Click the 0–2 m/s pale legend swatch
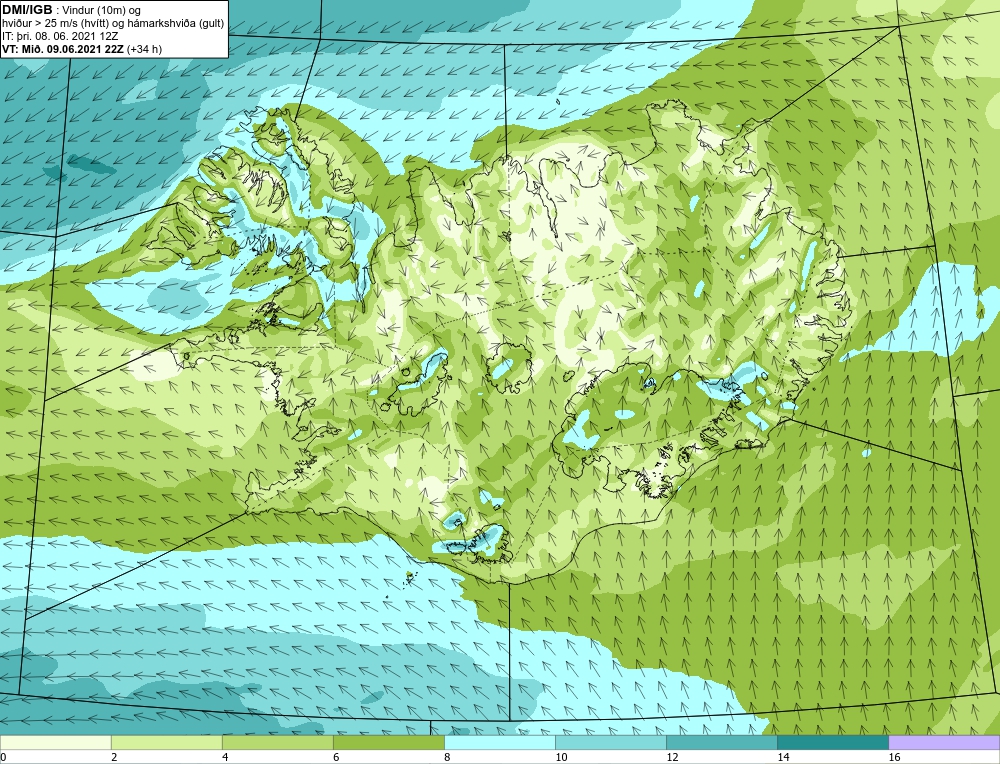 (55, 742)
